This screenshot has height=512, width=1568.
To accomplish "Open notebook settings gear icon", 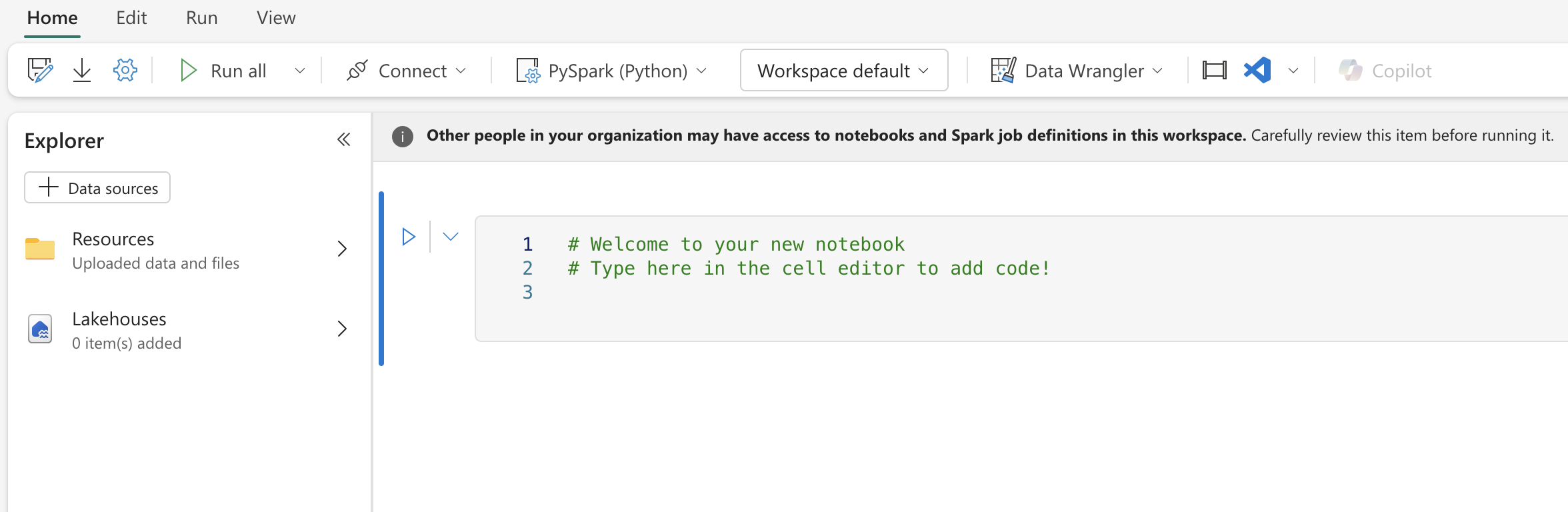I will 125,70.
